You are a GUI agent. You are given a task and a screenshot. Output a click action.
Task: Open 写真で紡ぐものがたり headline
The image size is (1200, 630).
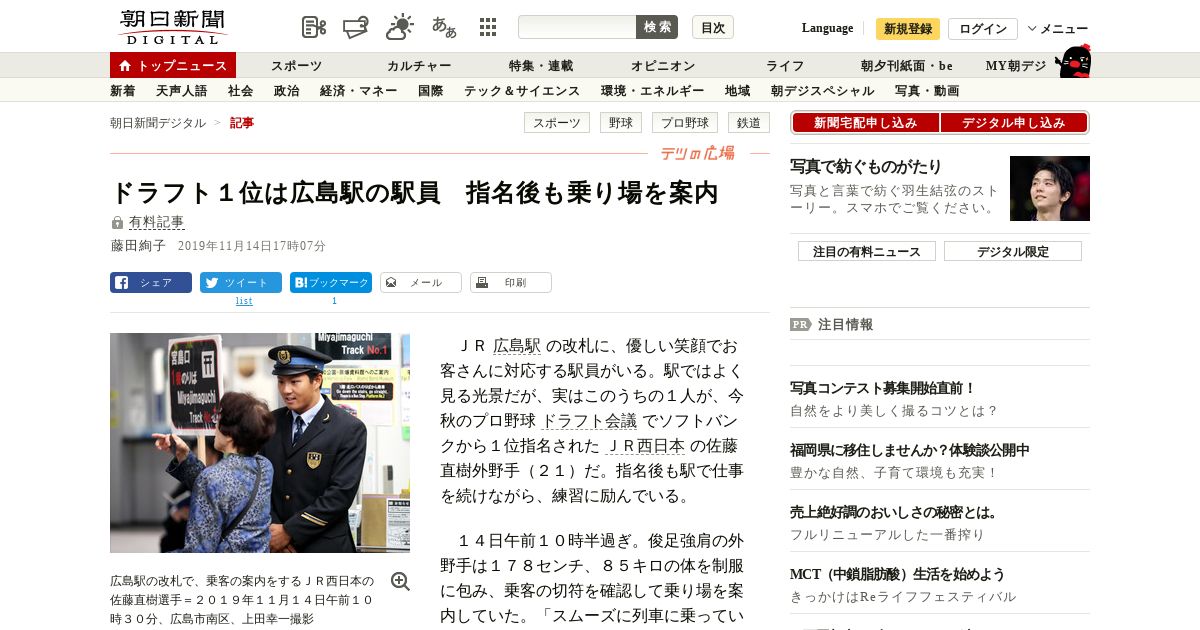coord(866,167)
